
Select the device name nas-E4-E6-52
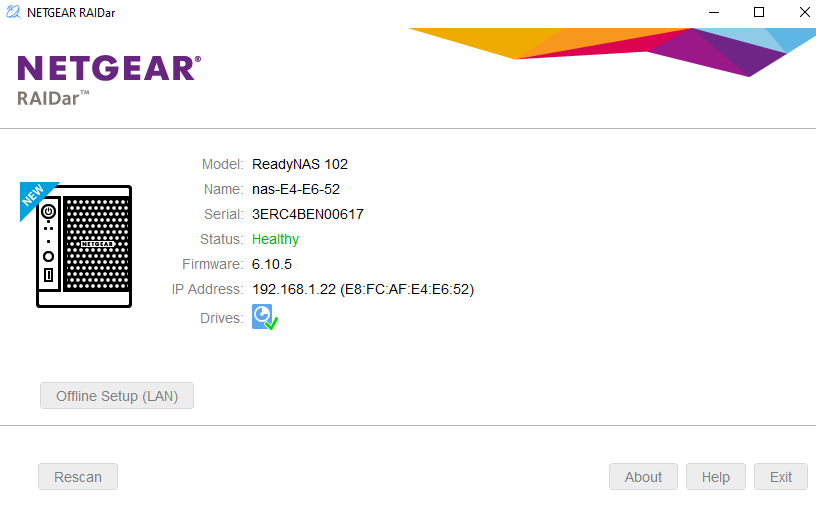point(296,189)
